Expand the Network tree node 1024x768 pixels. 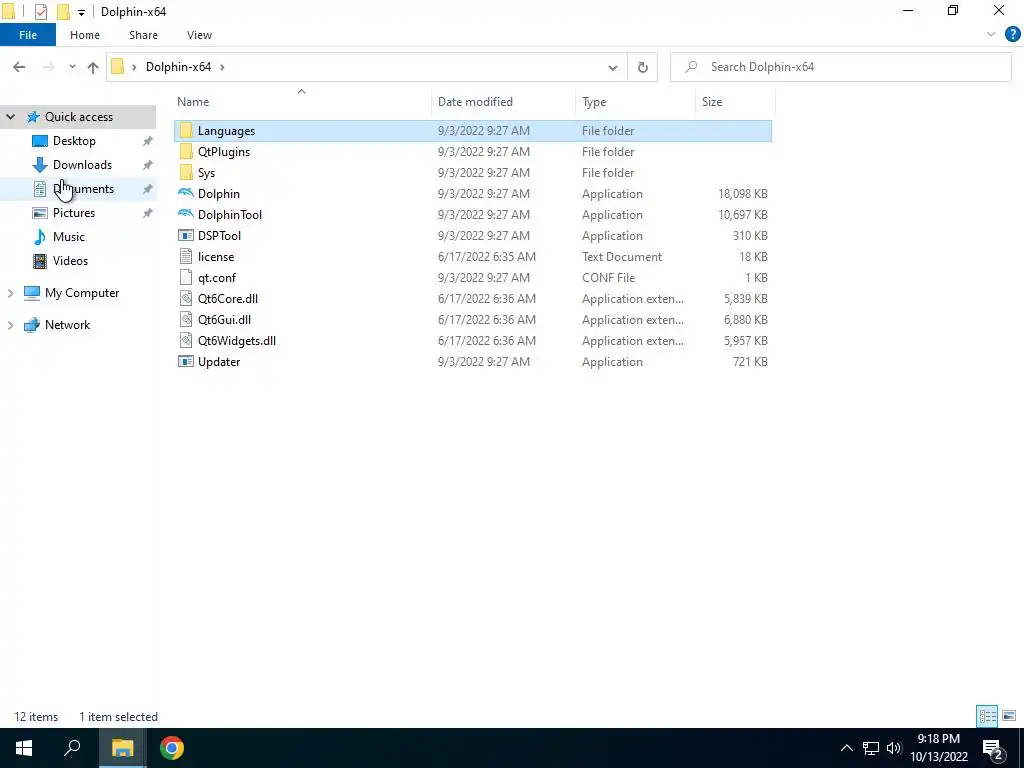10,325
